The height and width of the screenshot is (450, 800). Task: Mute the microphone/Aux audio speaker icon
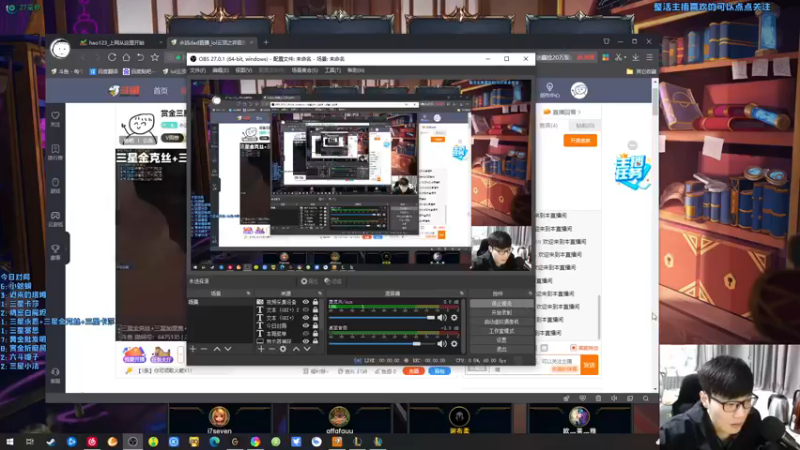tap(442, 318)
